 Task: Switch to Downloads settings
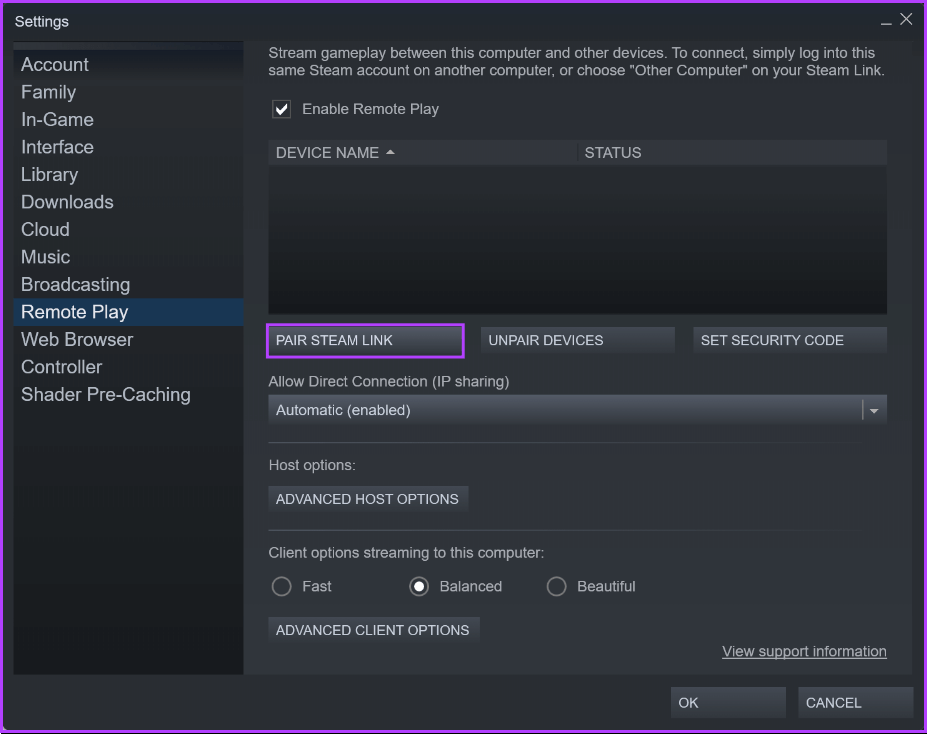[x=128, y=202]
